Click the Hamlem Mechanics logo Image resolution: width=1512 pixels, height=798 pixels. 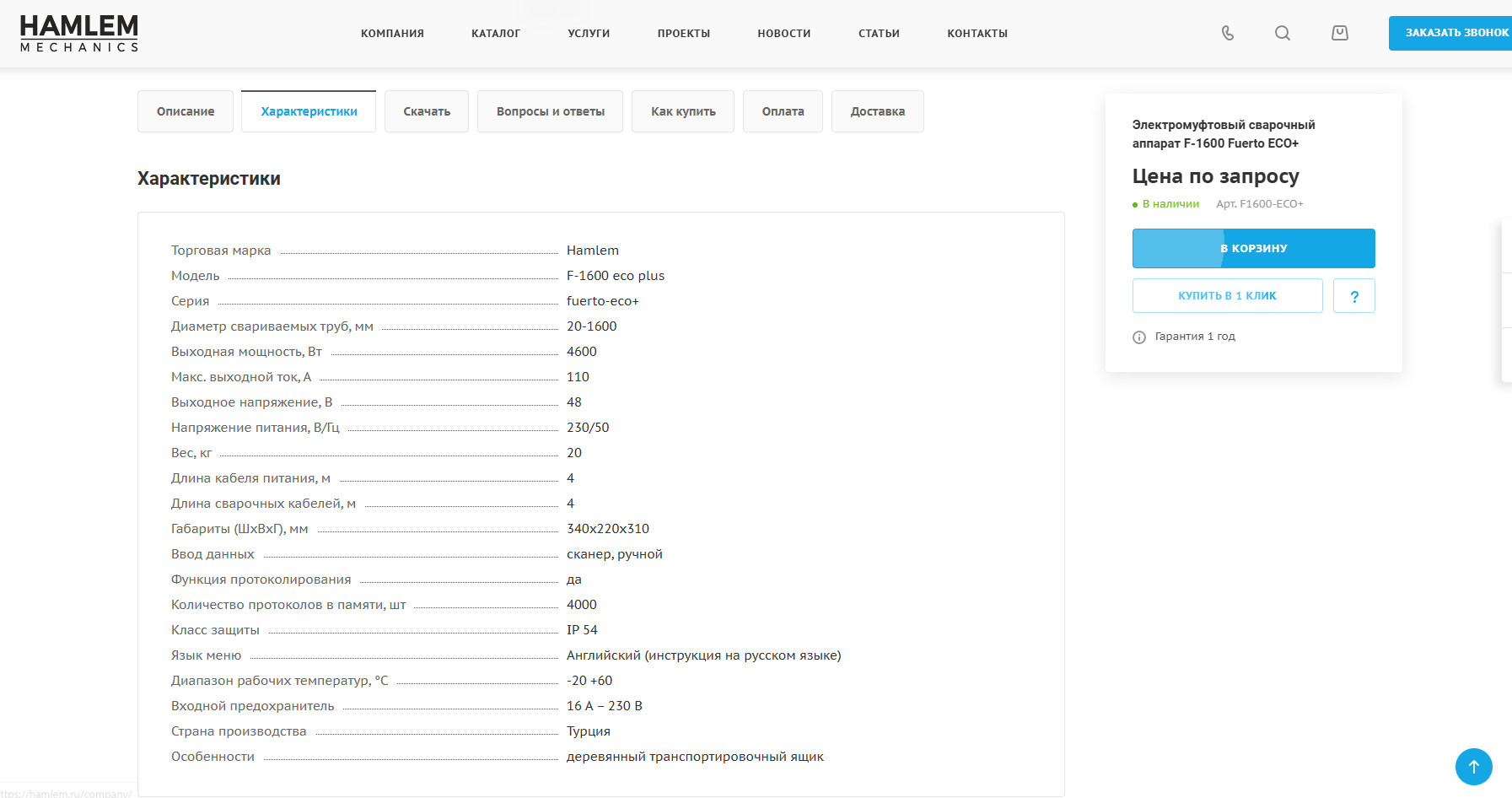[x=79, y=34]
